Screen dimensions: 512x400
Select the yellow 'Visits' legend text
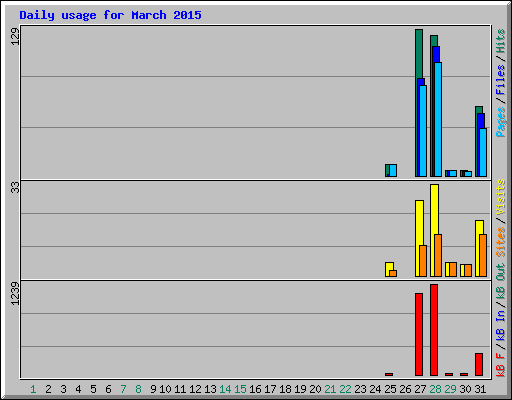(x=501, y=197)
